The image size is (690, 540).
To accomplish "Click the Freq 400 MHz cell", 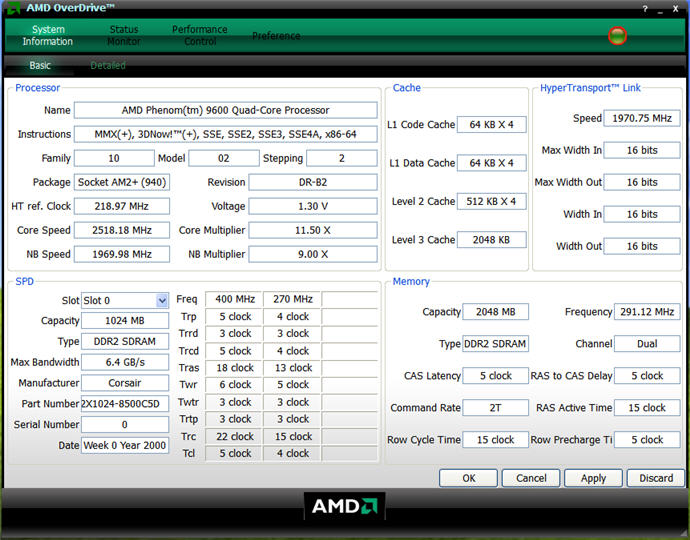I will 235,299.
